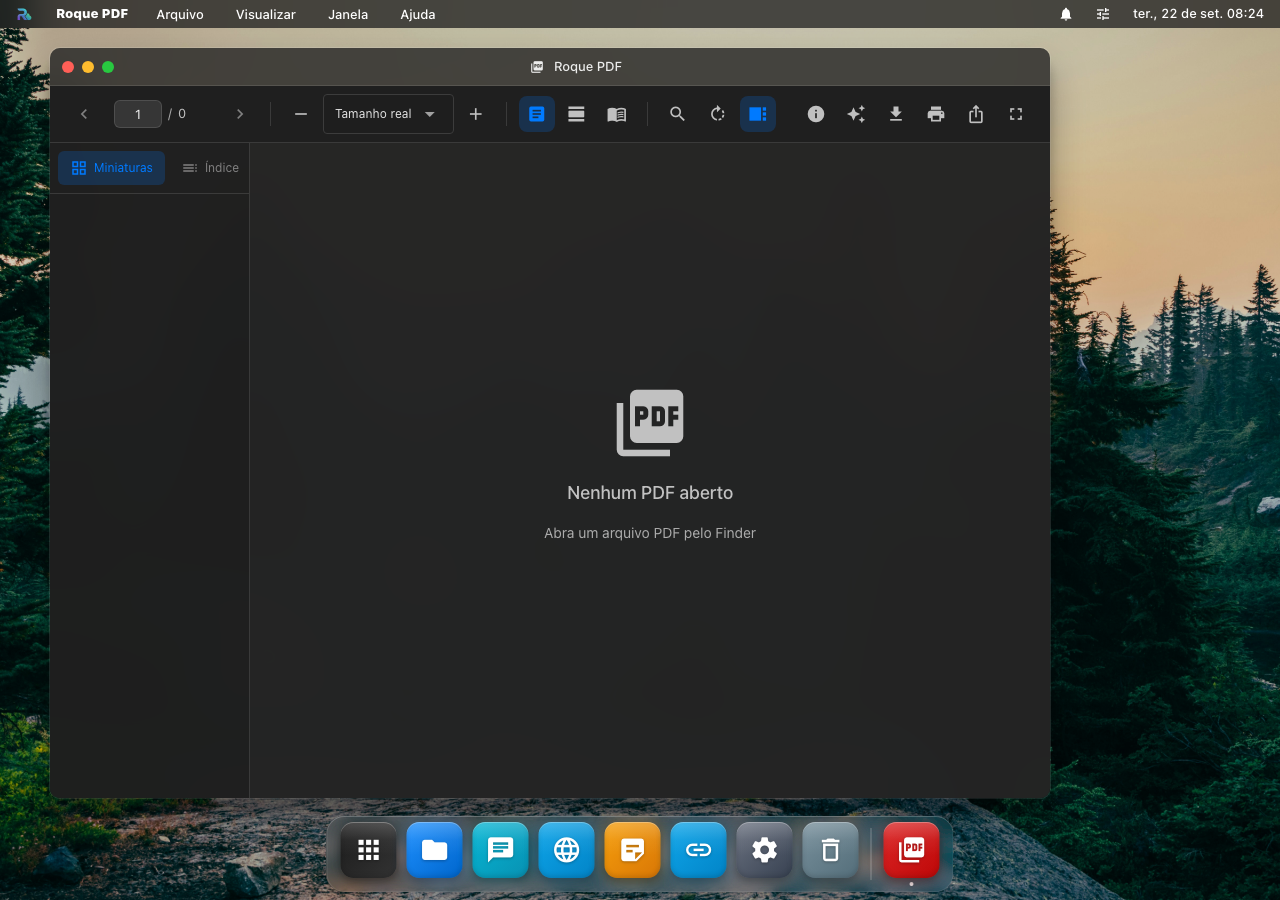Open the app launcher grid in dock
Image resolution: width=1280 pixels, height=900 pixels.
tap(369, 850)
